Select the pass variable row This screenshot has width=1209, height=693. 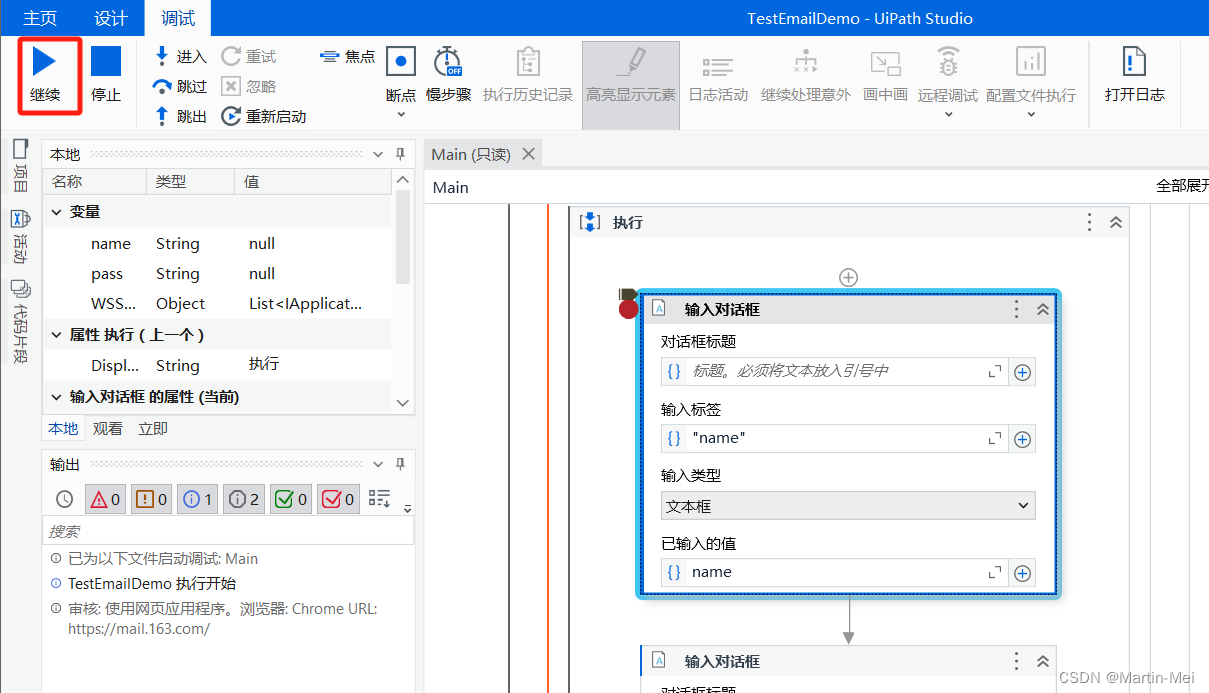click(x=218, y=274)
